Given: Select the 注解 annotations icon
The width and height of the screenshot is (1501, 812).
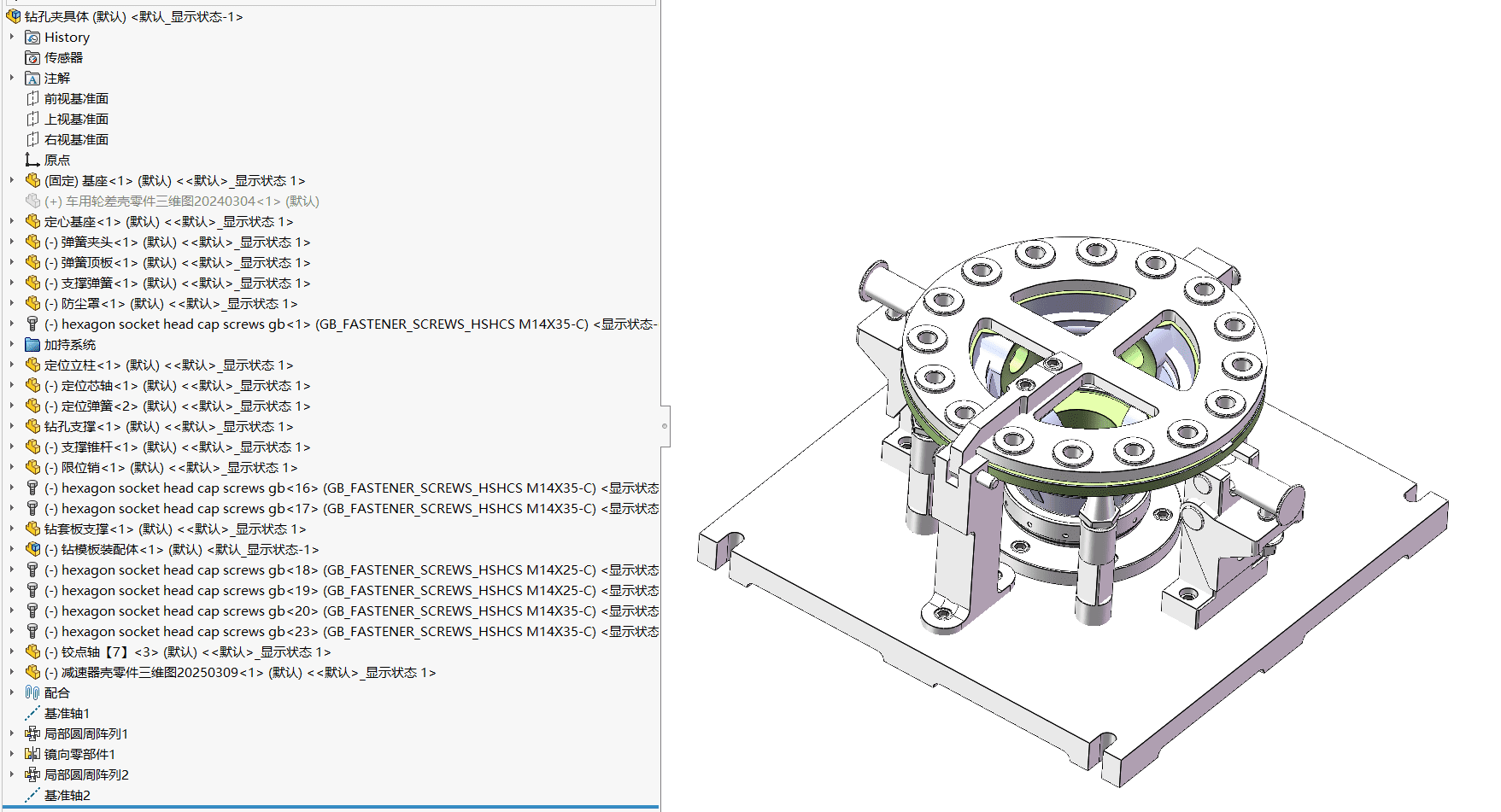Looking at the screenshot, I should point(32,79).
